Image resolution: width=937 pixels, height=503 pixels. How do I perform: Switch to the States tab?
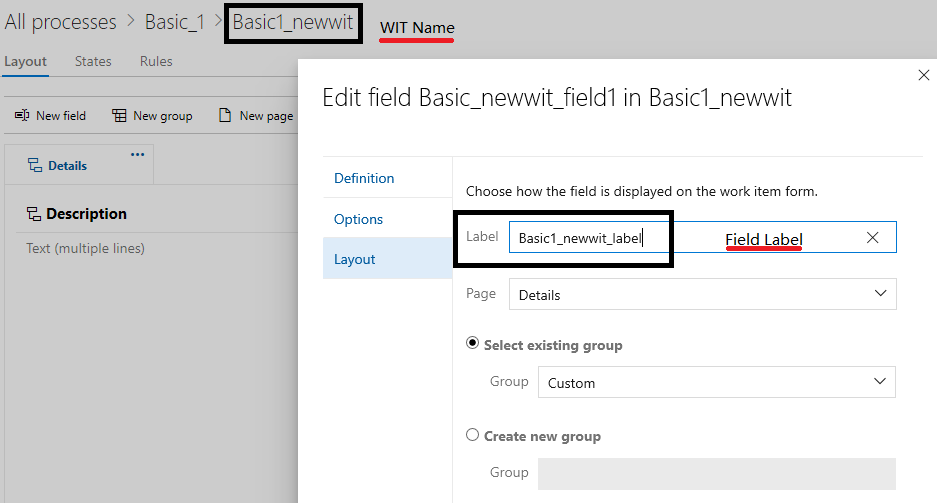pyautogui.click(x=93, y=61)
